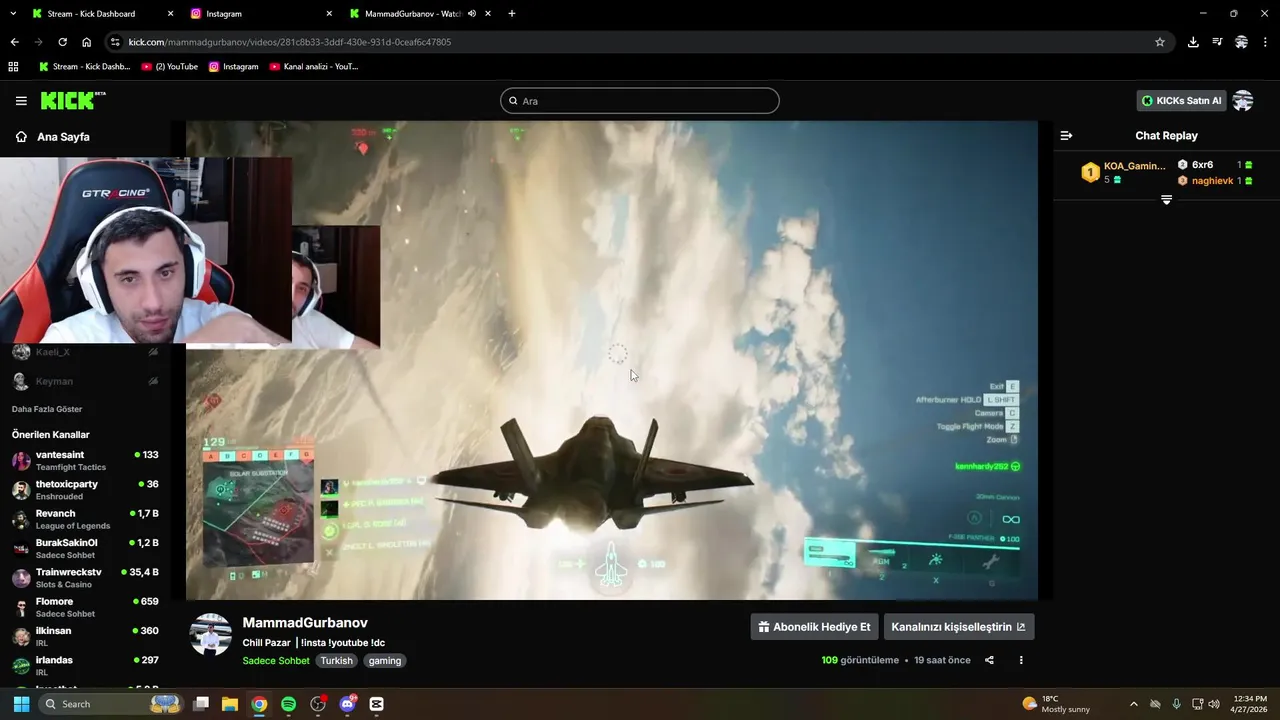The width and height of the screenshot is (1280, 720).
Task: Open irlandas recommended channel
Action: tap(85, 666)
